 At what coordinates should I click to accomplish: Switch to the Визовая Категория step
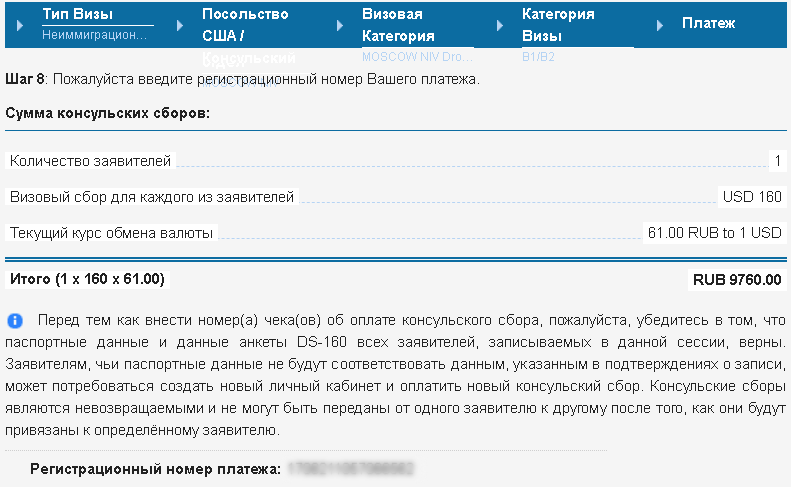[x=398, y=25]
